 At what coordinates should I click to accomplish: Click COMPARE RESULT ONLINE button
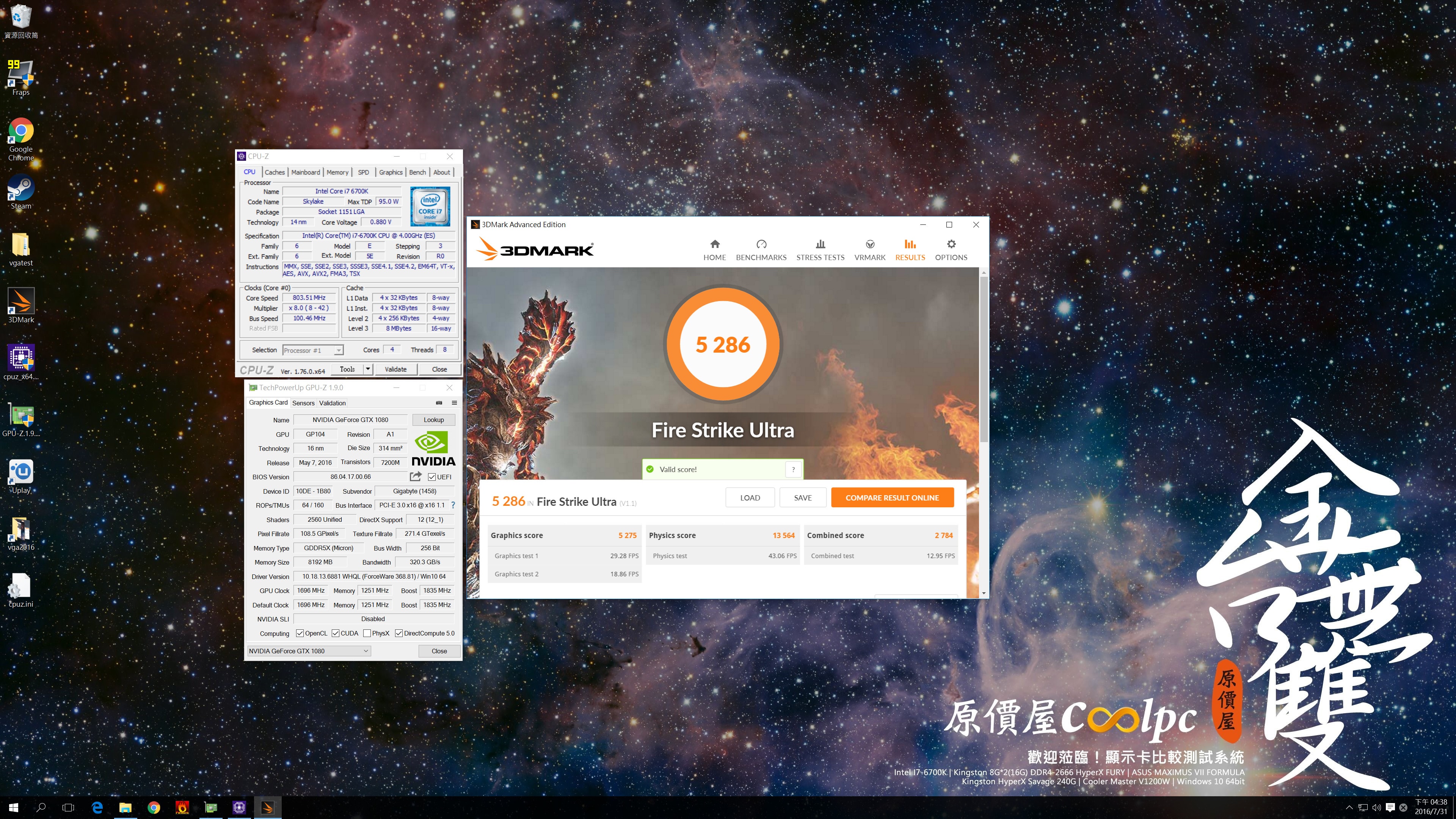tap(892, 497)
